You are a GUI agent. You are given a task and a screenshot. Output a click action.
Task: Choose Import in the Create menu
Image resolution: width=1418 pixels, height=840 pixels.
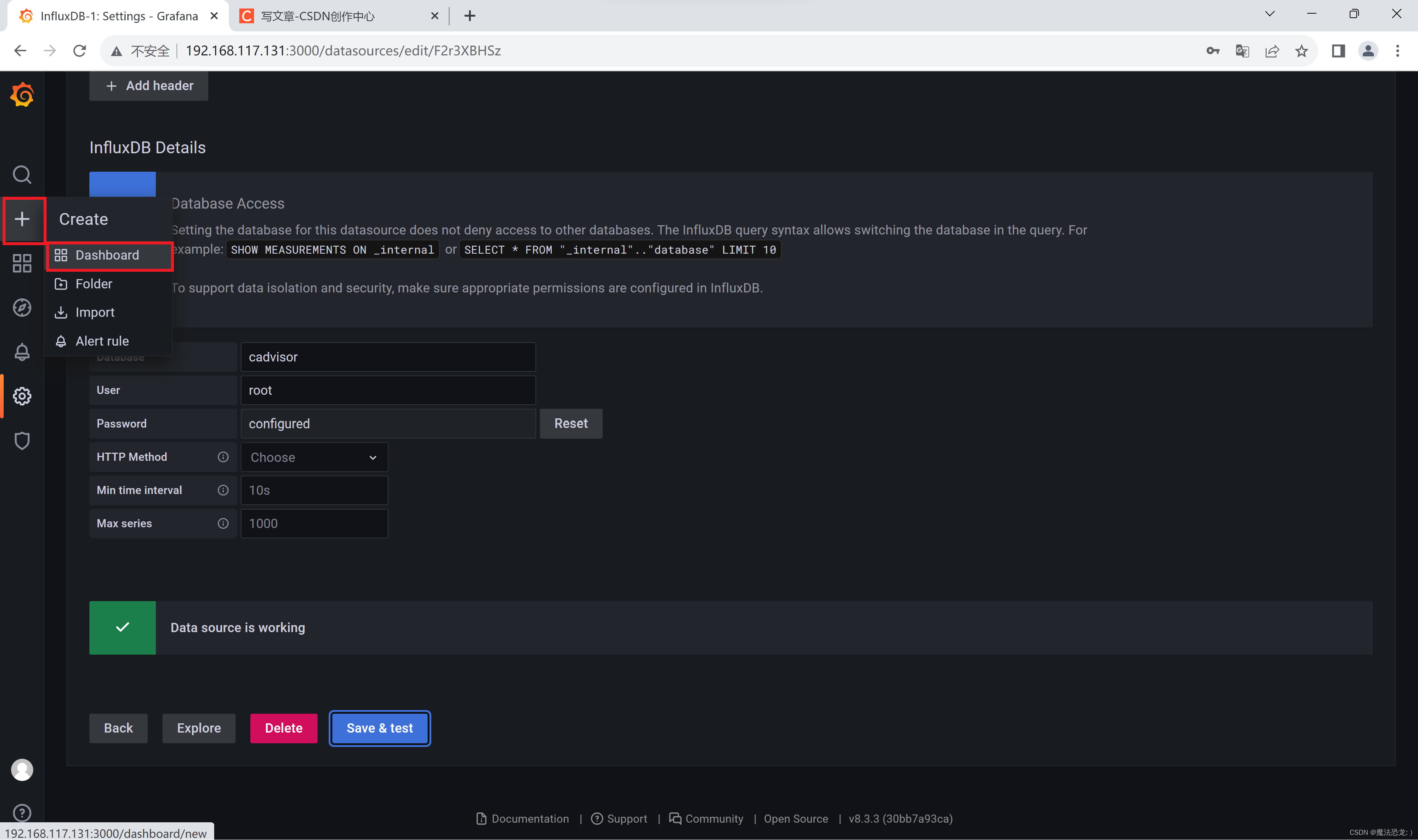(95, 312)
